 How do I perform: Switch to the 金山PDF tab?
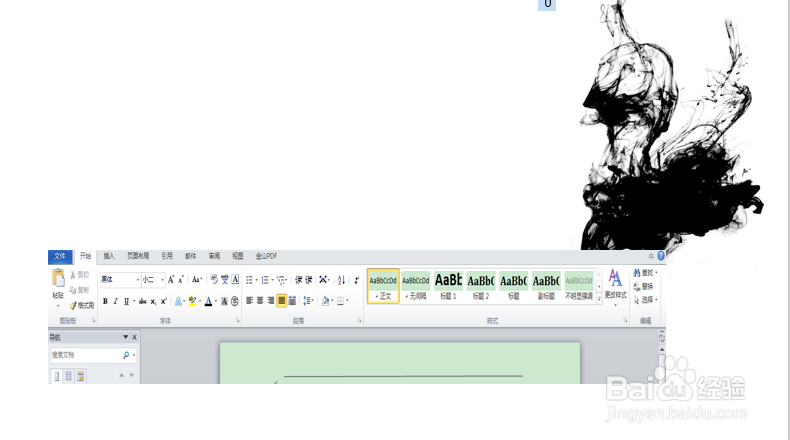click(x=266, y=256)
